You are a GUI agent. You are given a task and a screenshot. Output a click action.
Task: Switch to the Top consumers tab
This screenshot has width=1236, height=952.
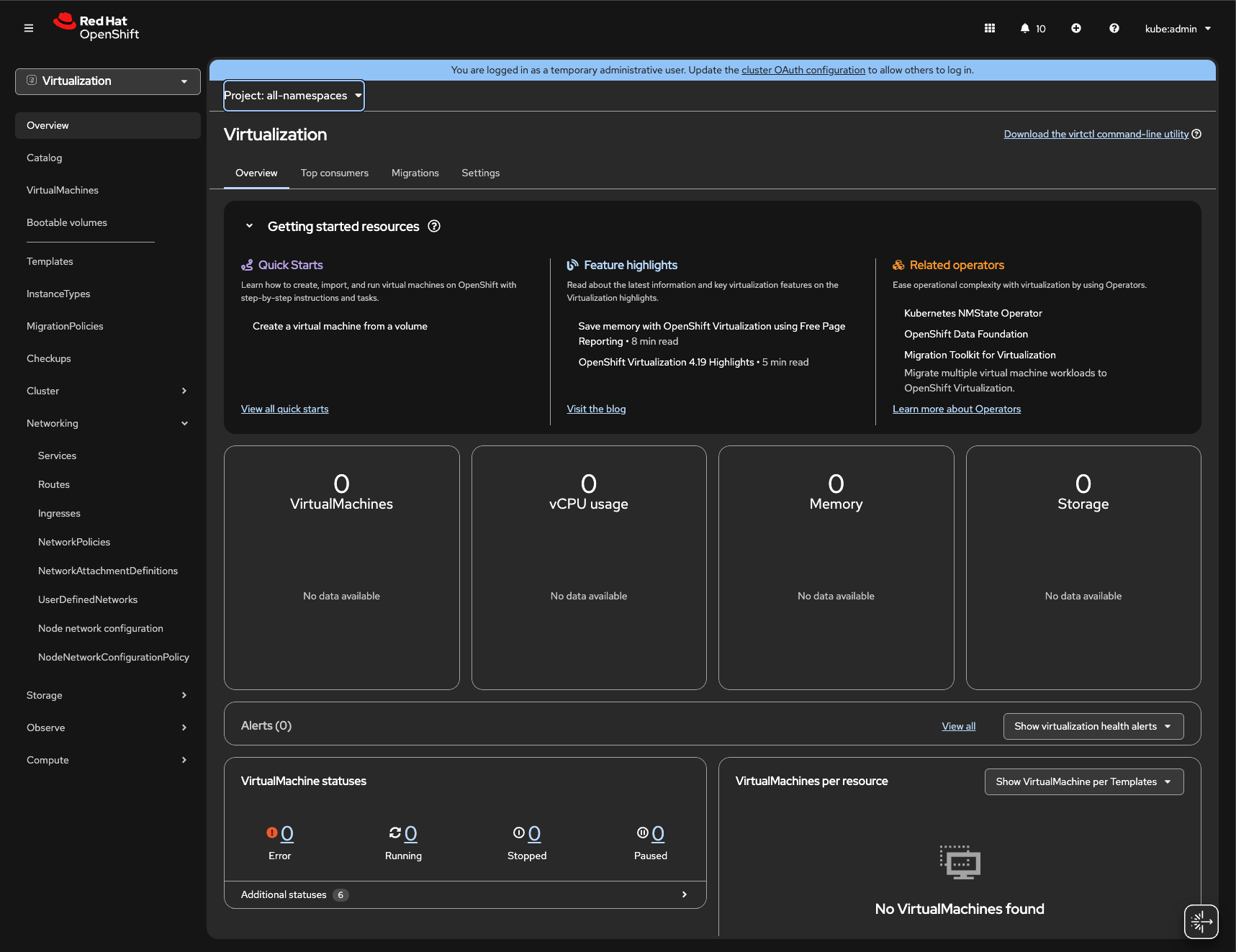click(x=334, y=173)
